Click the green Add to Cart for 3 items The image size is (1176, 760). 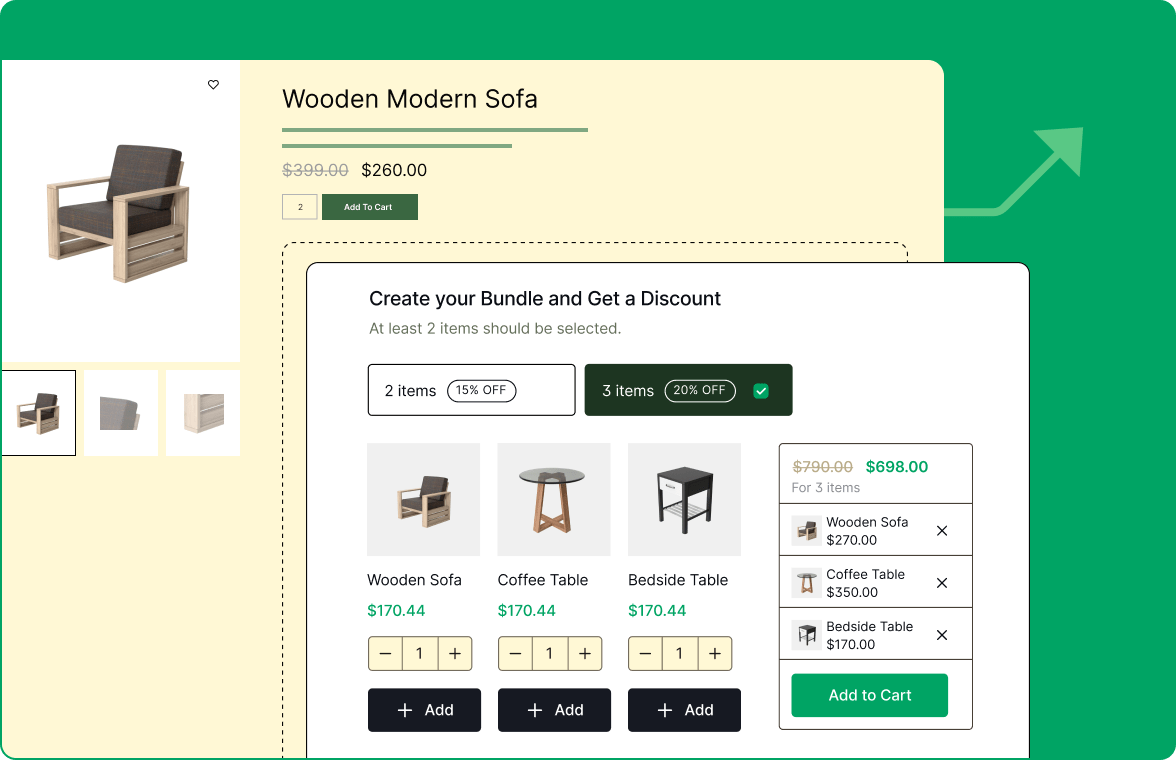point(869,695)
